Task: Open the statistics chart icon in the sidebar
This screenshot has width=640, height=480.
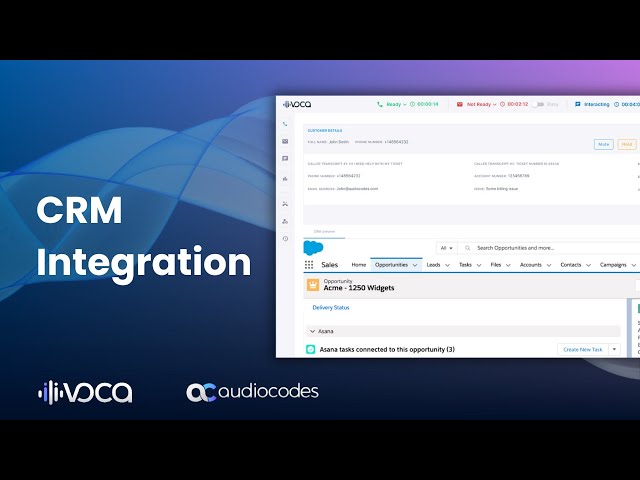Action: click(x=285, y=179)
